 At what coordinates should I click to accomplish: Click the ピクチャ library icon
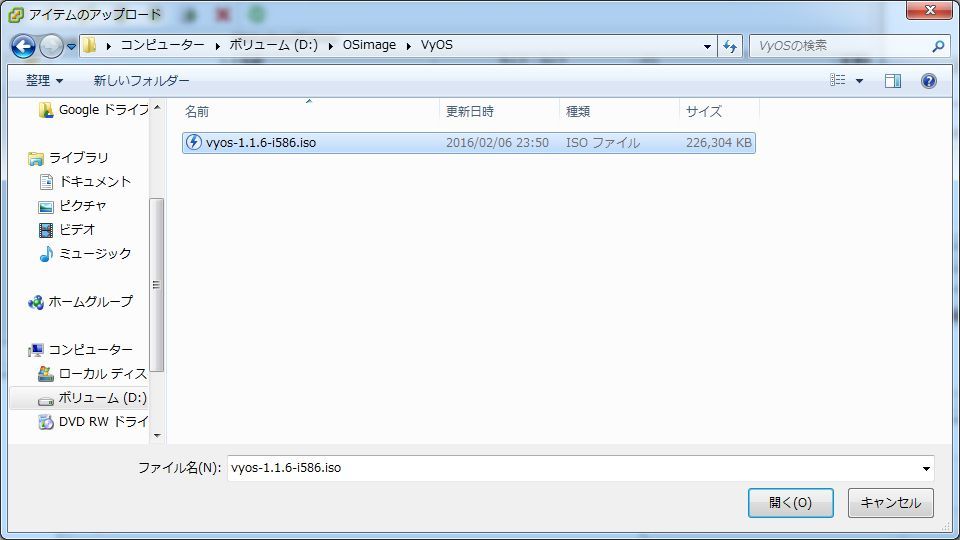(46, 206)
